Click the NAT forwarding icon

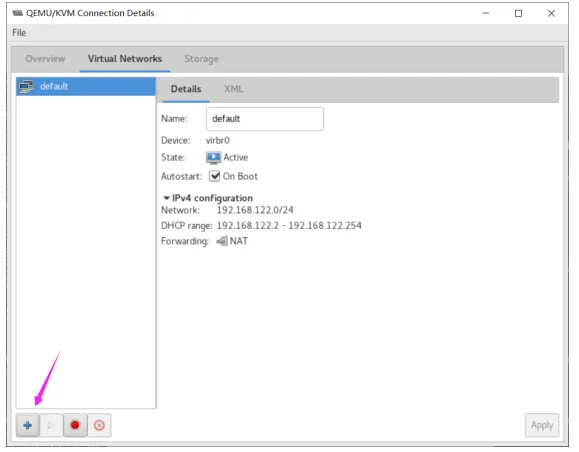coord(222,242)
